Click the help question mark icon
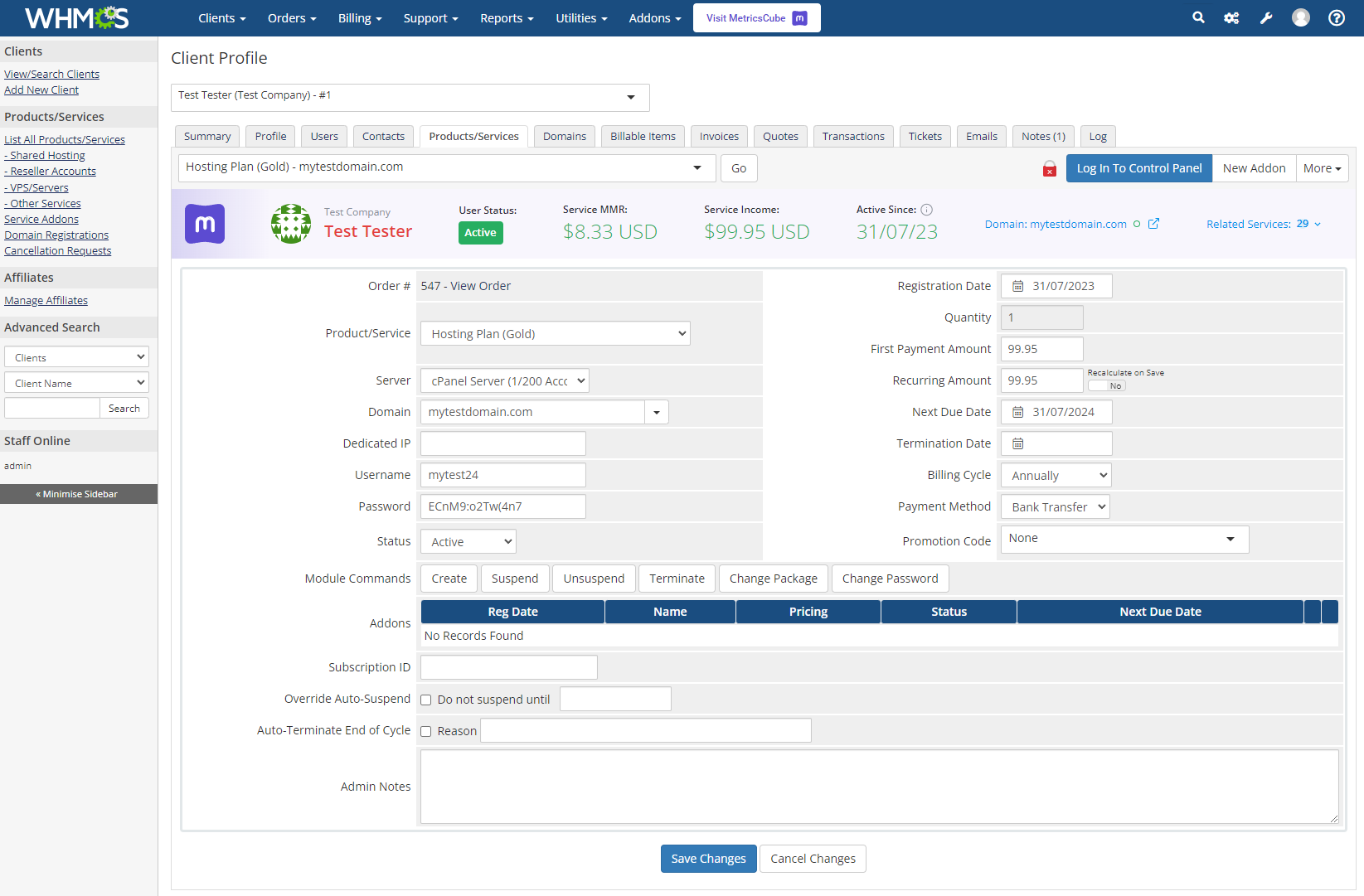The image size is (1364, 896). click(1336, 17)
